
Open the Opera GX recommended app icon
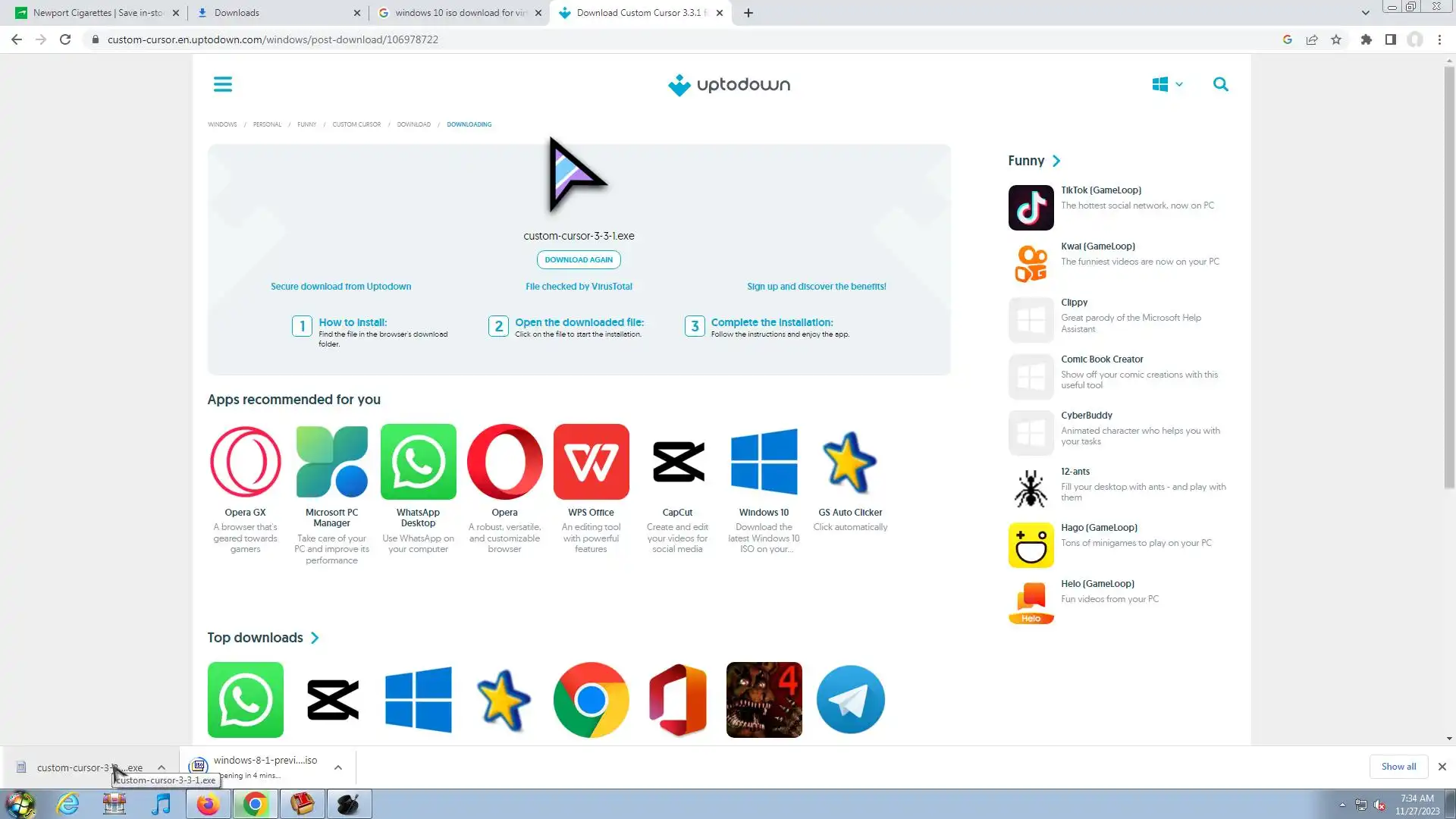coord(245,462)
